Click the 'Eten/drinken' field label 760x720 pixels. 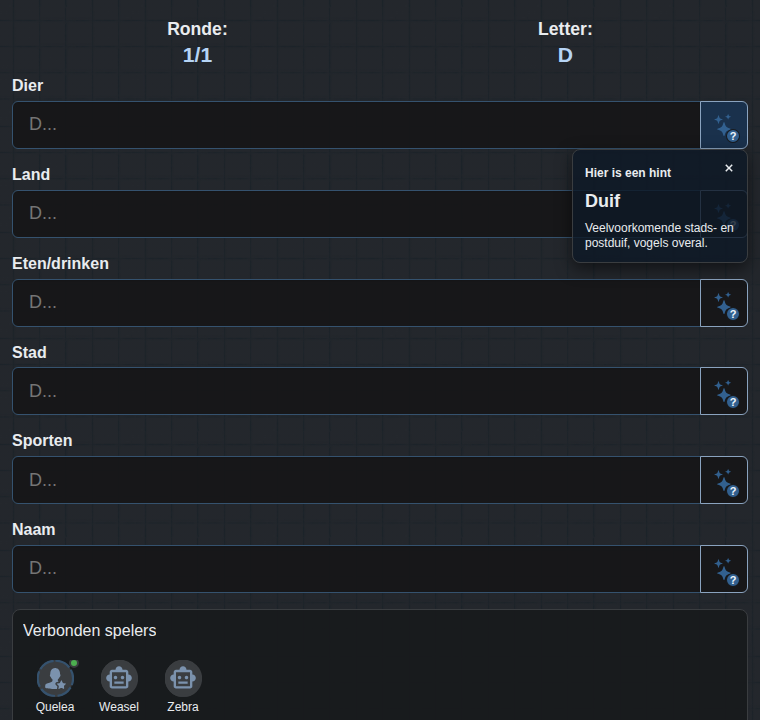coord(61,263)
